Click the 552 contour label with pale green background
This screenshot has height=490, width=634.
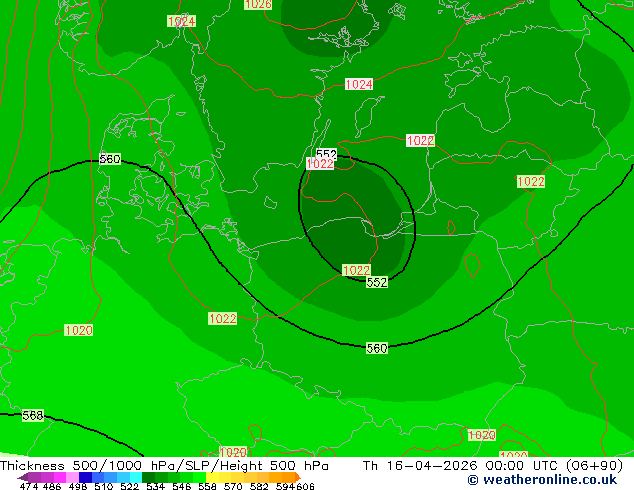point(377,282)
